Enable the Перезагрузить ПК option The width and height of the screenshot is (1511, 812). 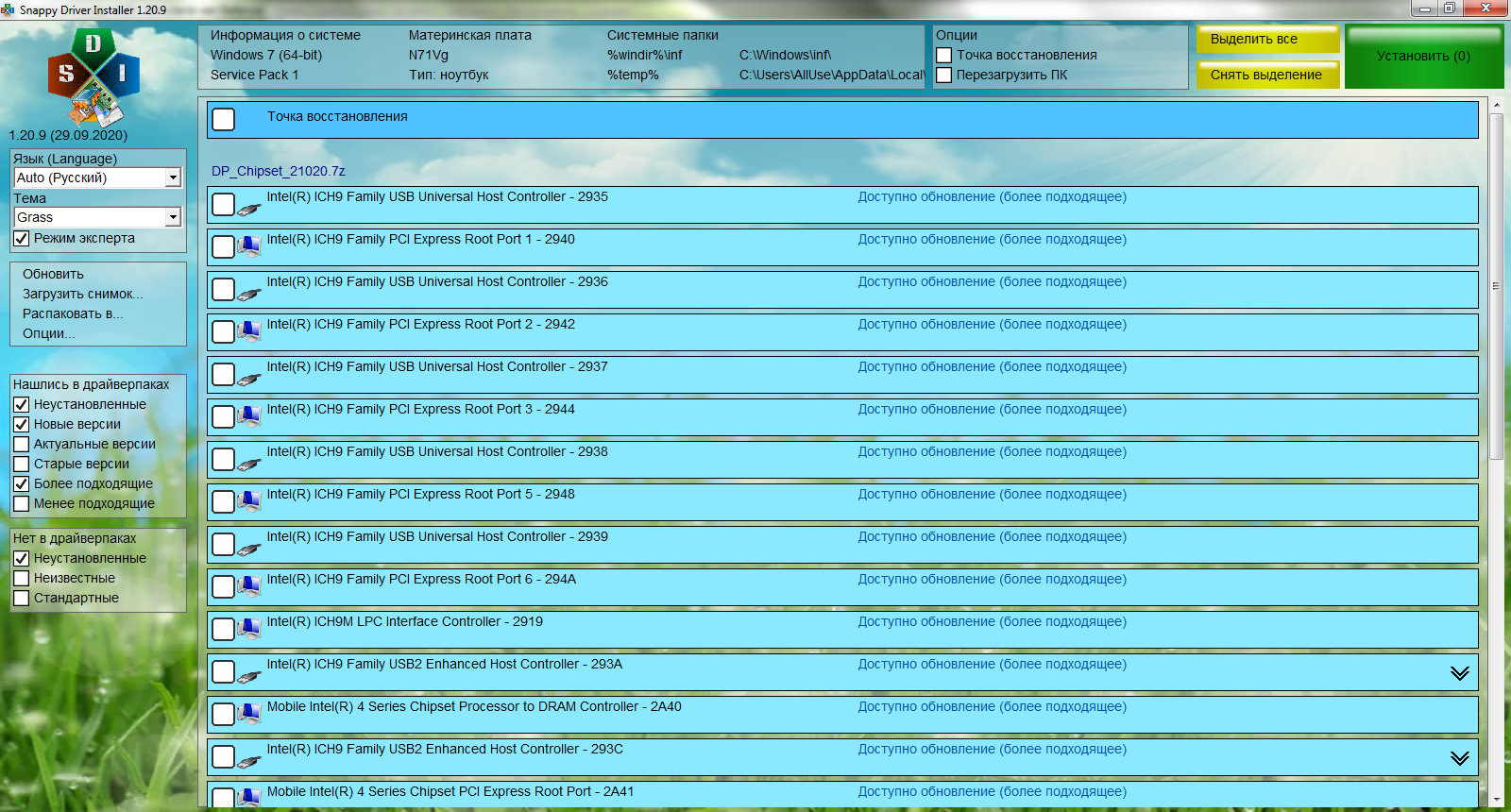point(944,76)
